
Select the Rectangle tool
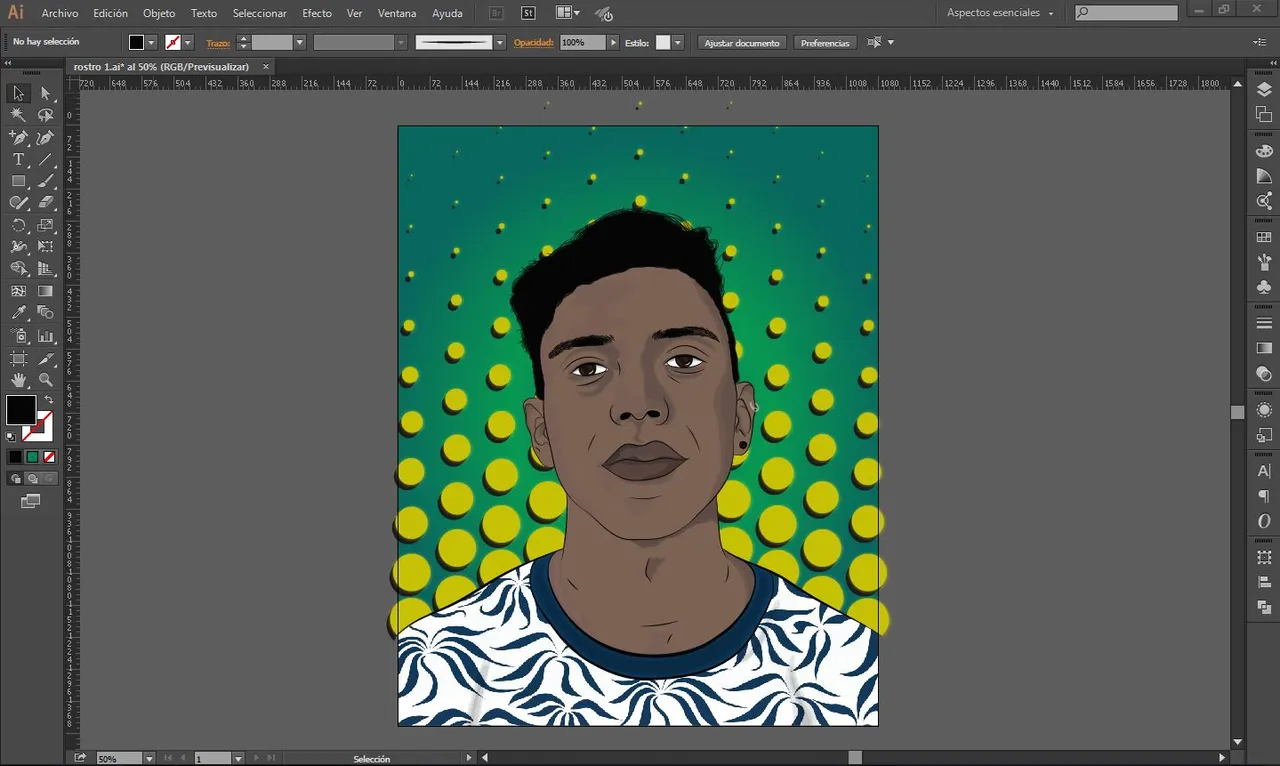pos(18,182)
